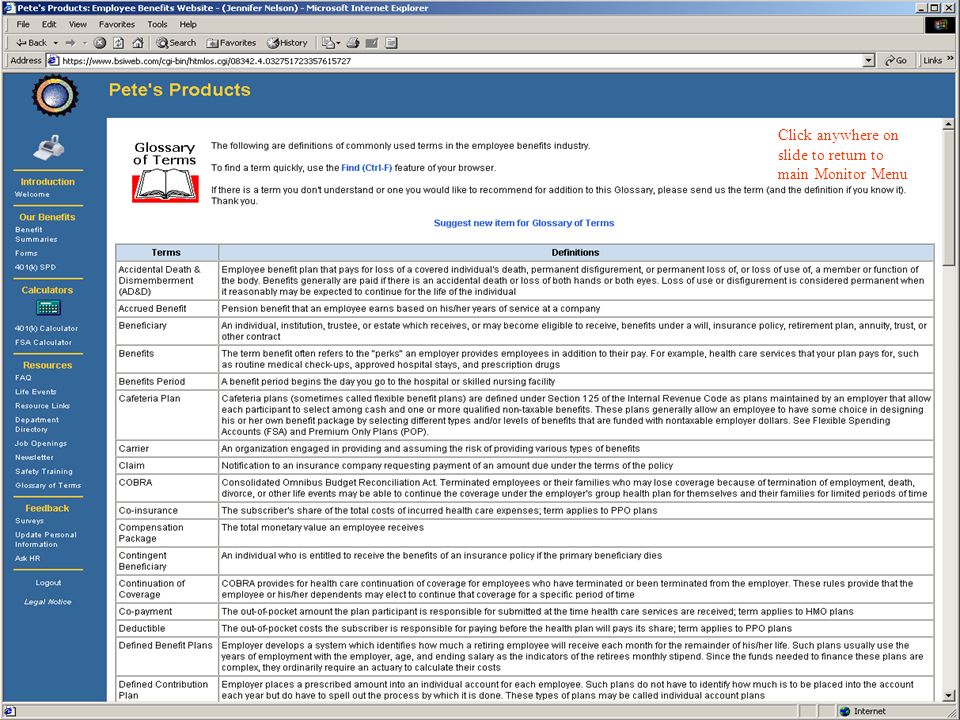Click the calculator icon in sidebar

coord(48,307)
